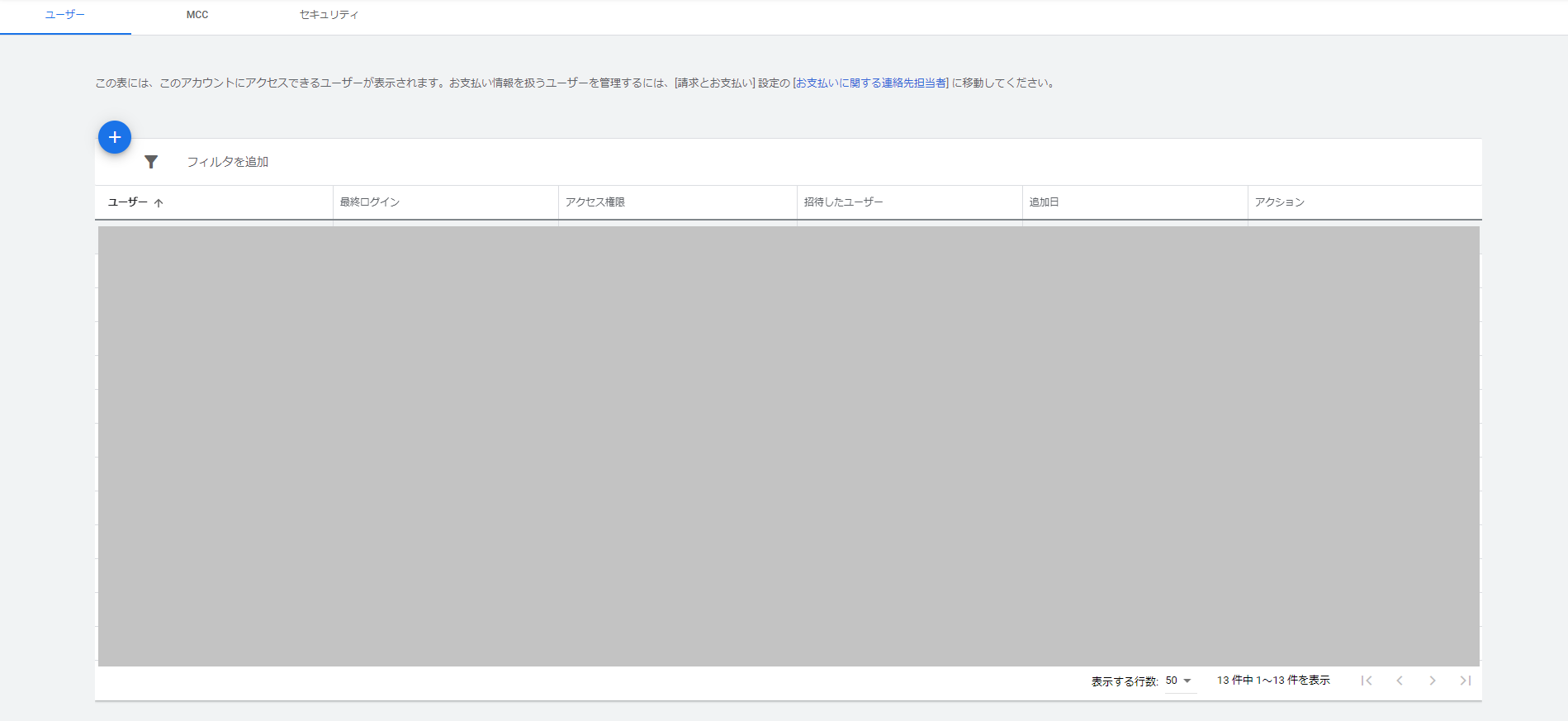This screenshot has height=721, width=1568.
Task: Go to previous page arrow
Action: click(x=1400, y=681)
